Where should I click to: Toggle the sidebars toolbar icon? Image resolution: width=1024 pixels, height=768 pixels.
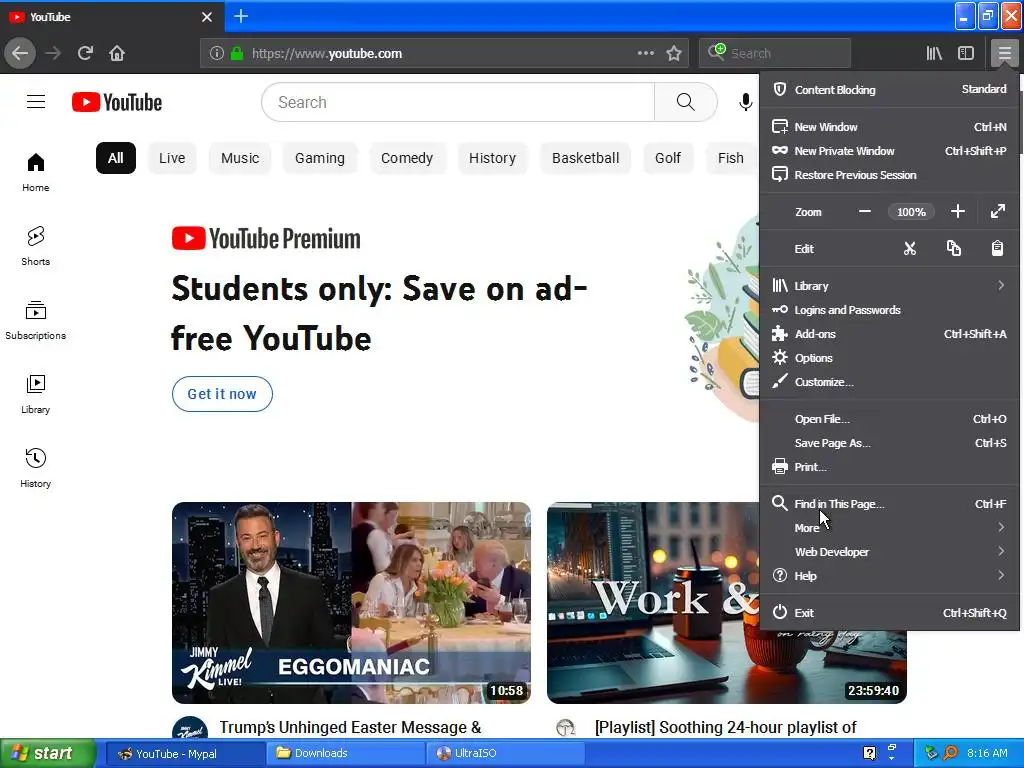point(966,53)
